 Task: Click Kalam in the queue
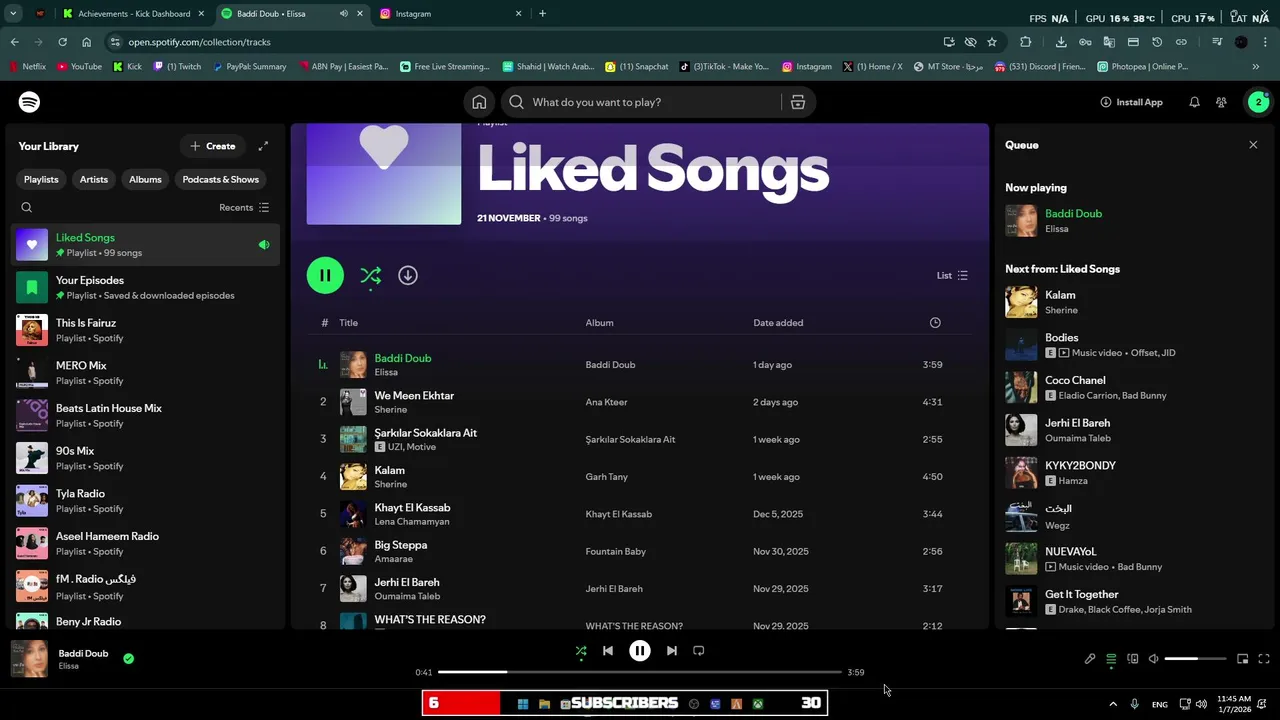(x=1060, y=295)
